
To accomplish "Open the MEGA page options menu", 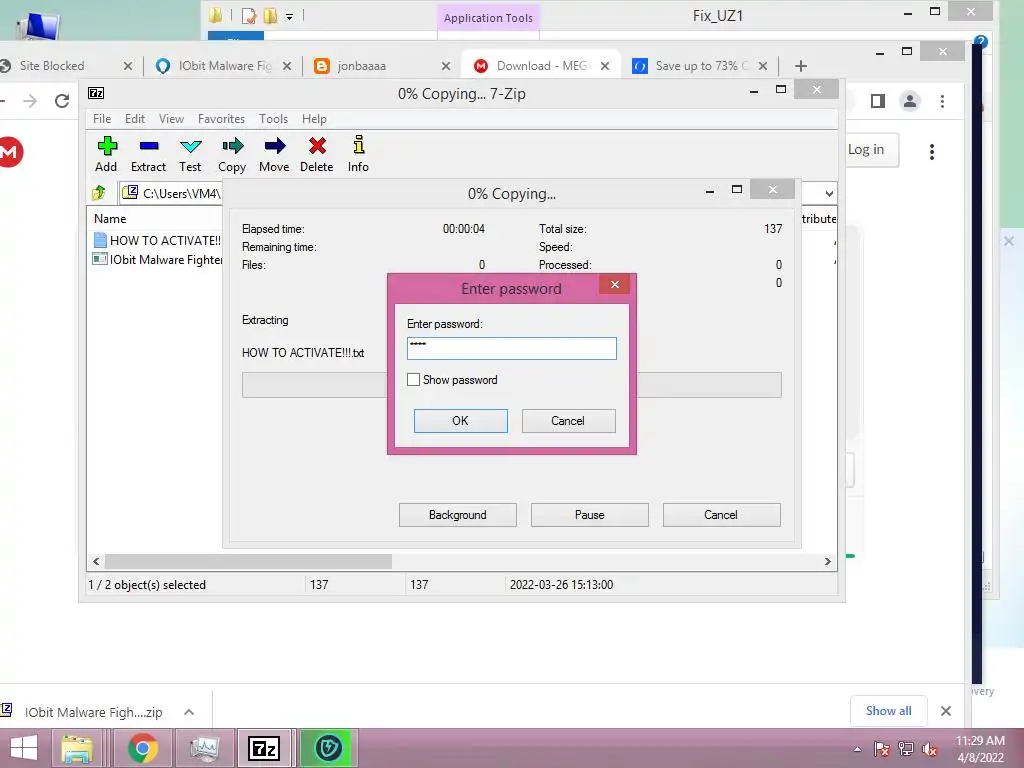I will coord(932,152).
